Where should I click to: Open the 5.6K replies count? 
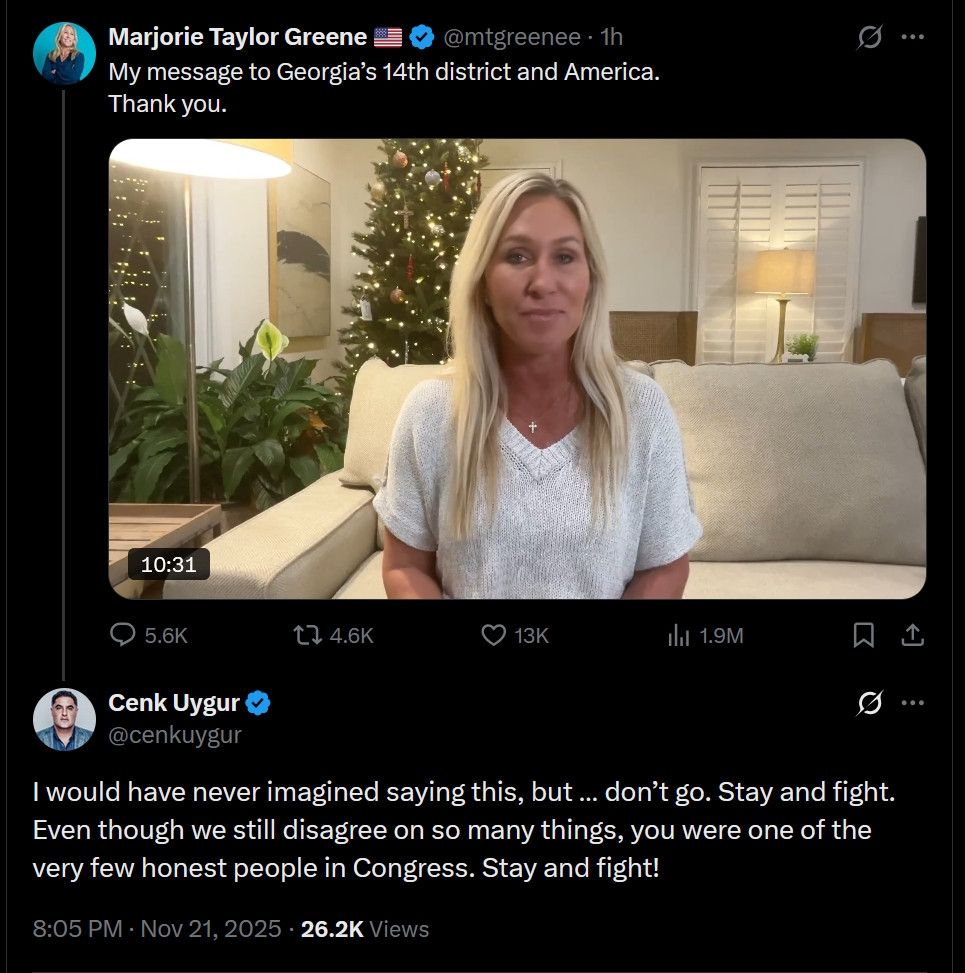point(148,634)
